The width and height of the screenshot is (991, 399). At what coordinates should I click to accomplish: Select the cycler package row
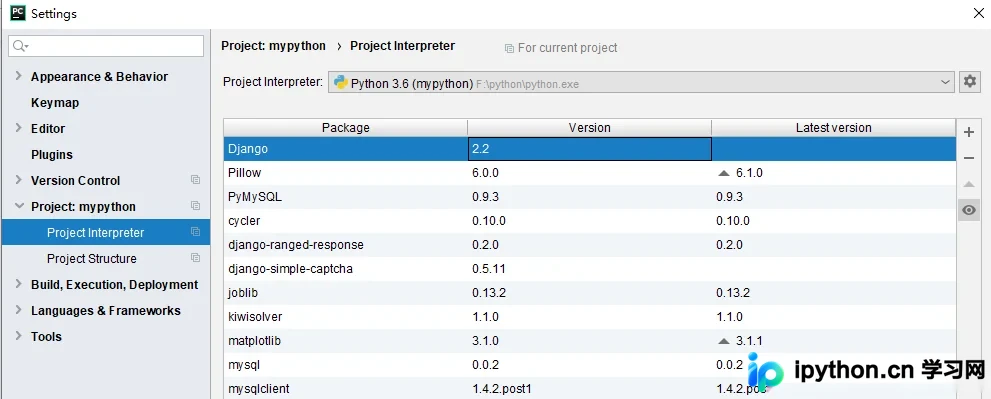tap(590, 221)
